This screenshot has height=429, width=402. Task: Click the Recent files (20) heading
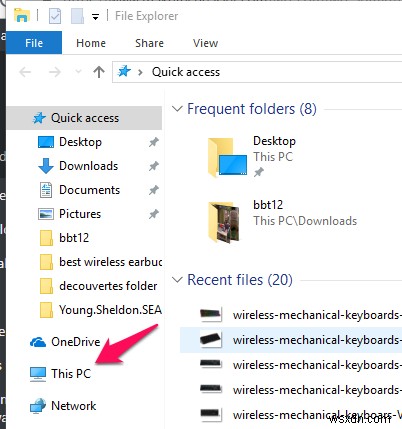coord(240,280)
